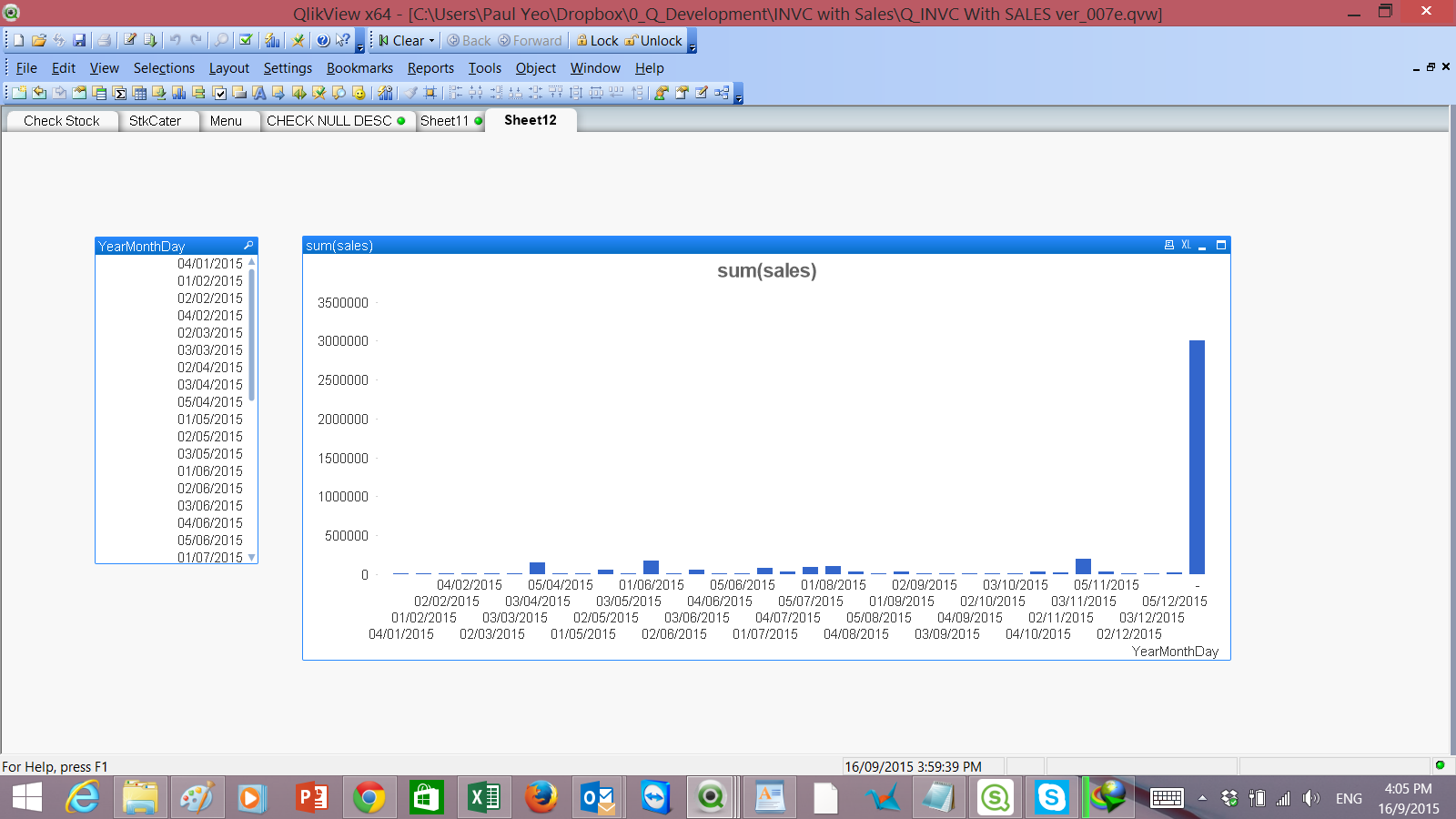Click the Print icon in top toolbar

click(x=104, y=40)
